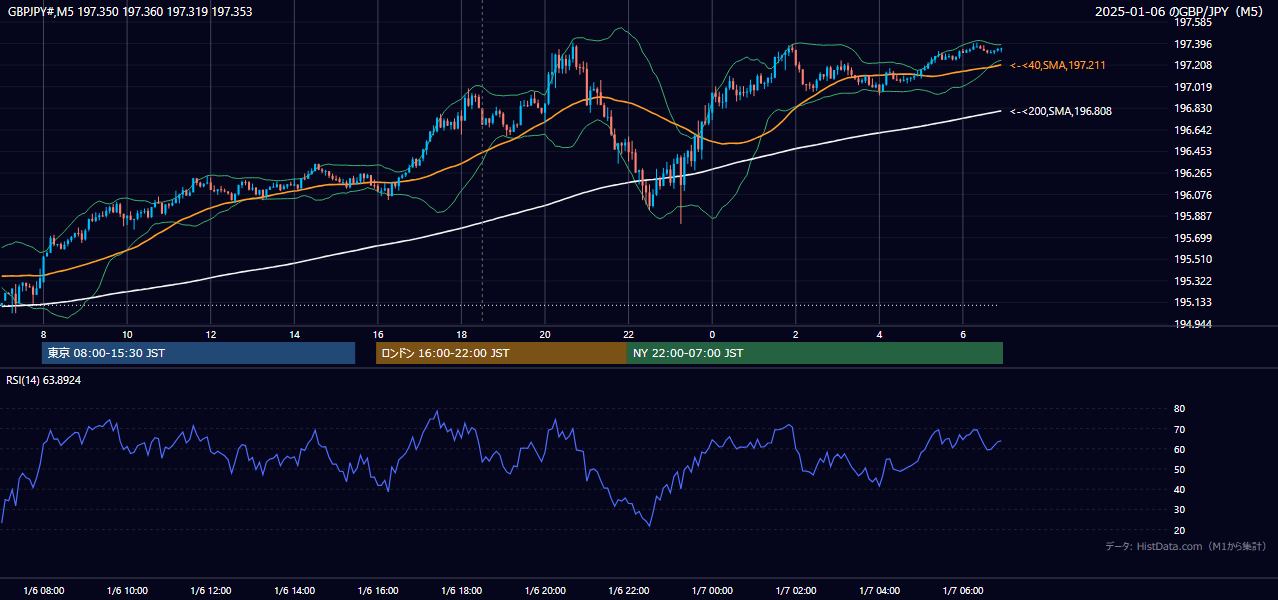The height and width of the screenshot is (600, 1278).
Task: Click the London 16:00-22:00 JST session bar
Action: (501, 353)
